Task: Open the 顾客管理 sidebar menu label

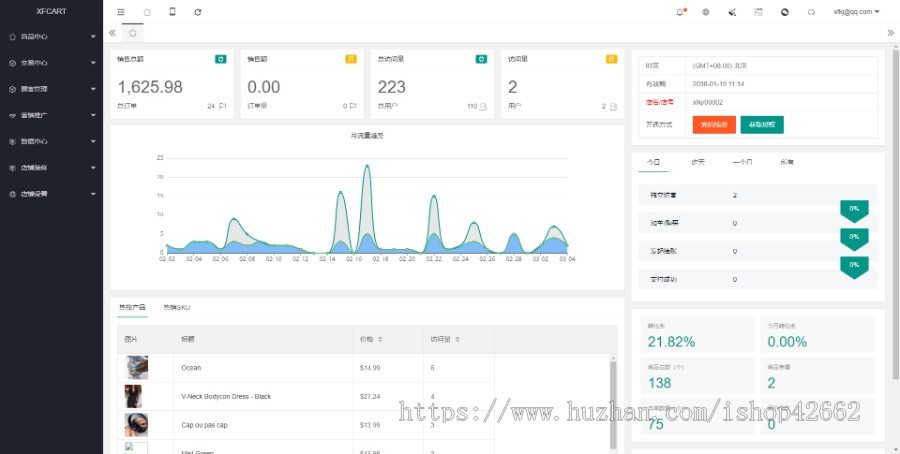Action: pyautogui.click(x=34, y=89)
